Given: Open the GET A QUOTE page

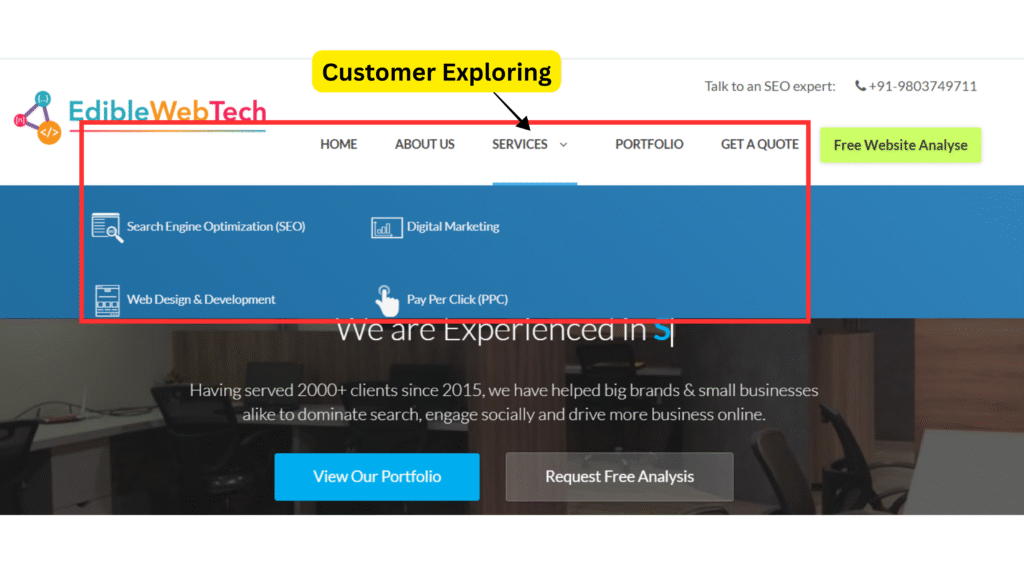Looking at the screenshot, I should [x=760, y=144].
